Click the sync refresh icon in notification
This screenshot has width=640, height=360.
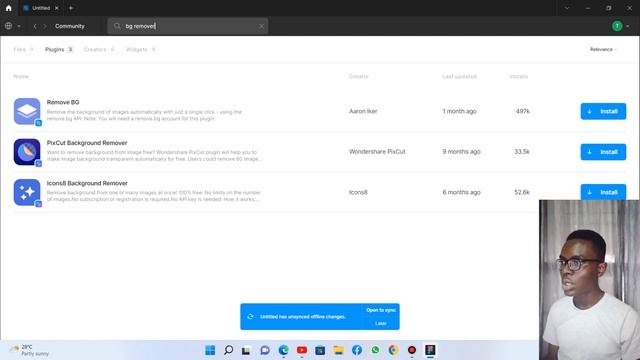tap(250, 317)
